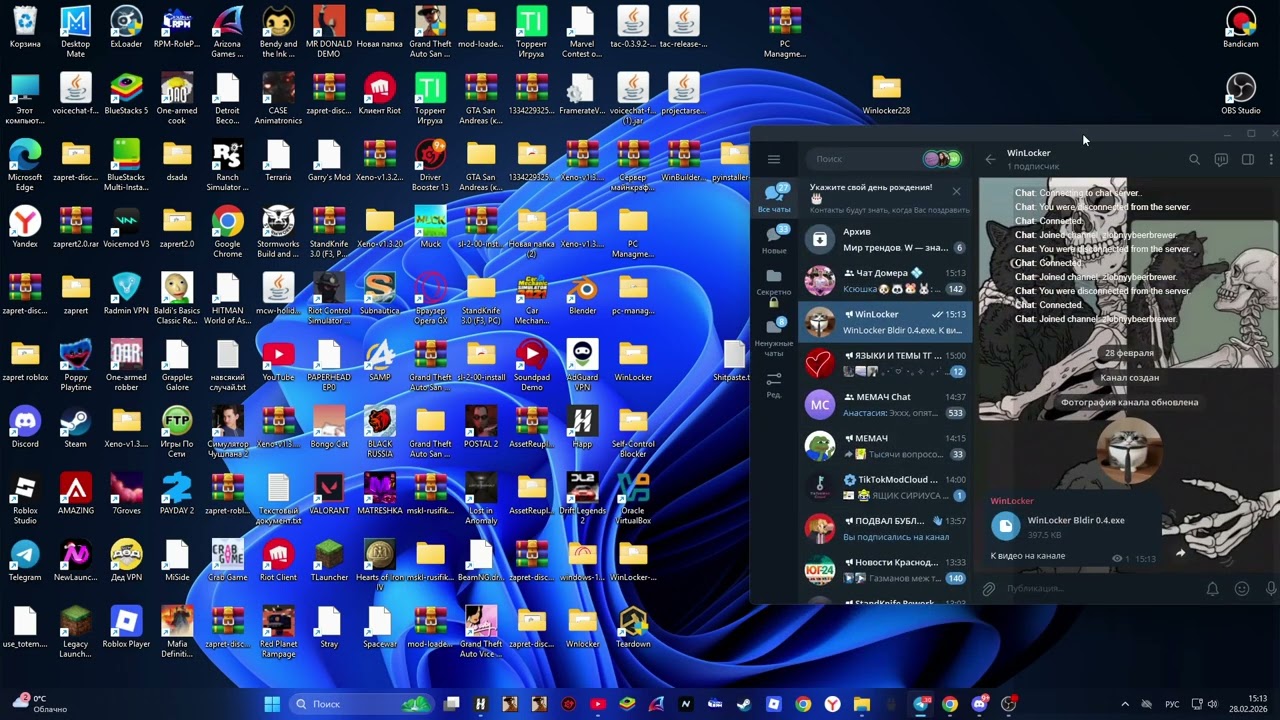Switch to 'Новые' folder tab
Image resolution: width=1280 pixels, height=720 pixels.
click(773, 239)
